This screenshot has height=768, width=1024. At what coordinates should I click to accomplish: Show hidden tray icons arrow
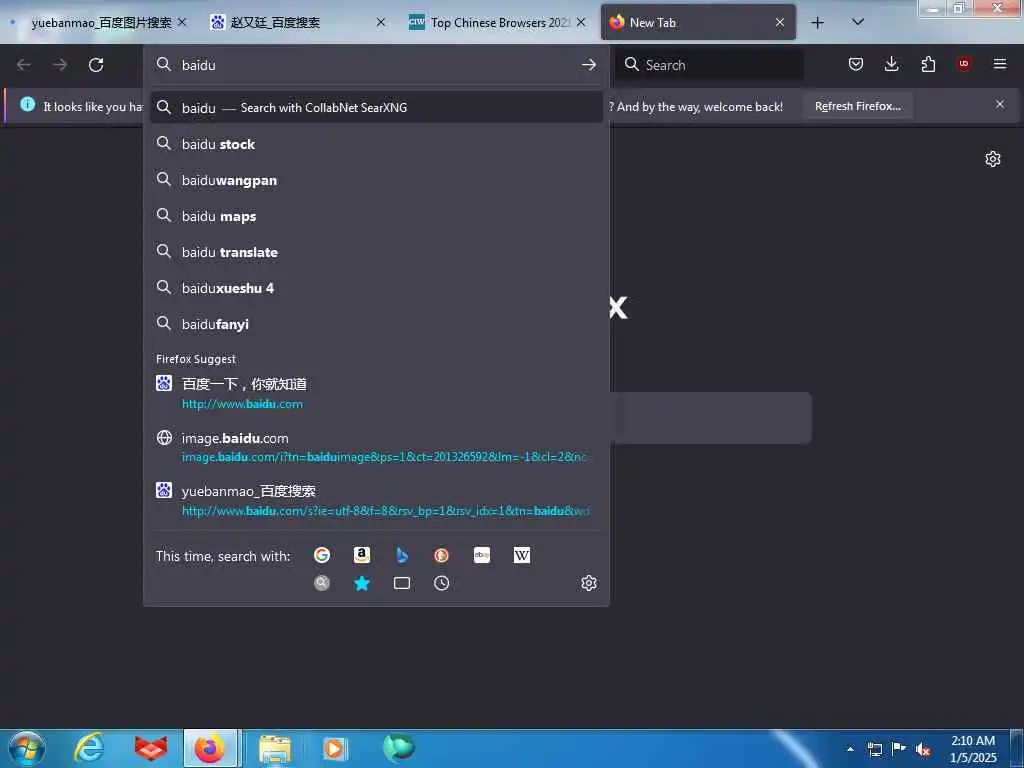850,749
